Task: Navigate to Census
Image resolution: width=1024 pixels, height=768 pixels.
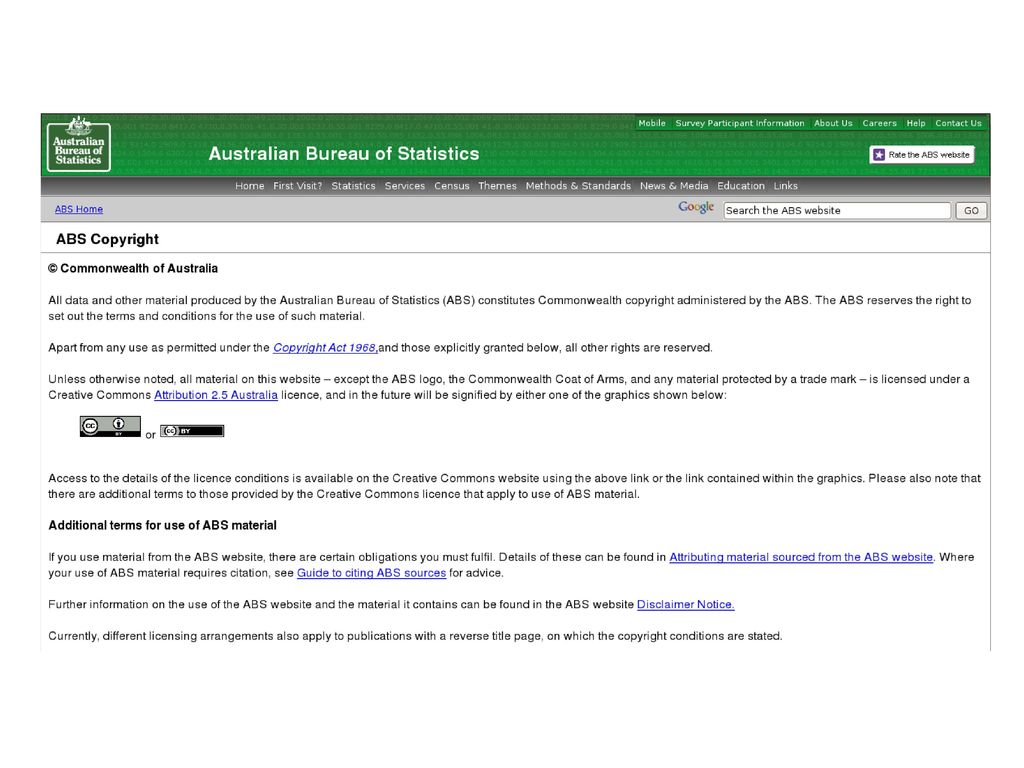Action: click(x=452, y=186)
